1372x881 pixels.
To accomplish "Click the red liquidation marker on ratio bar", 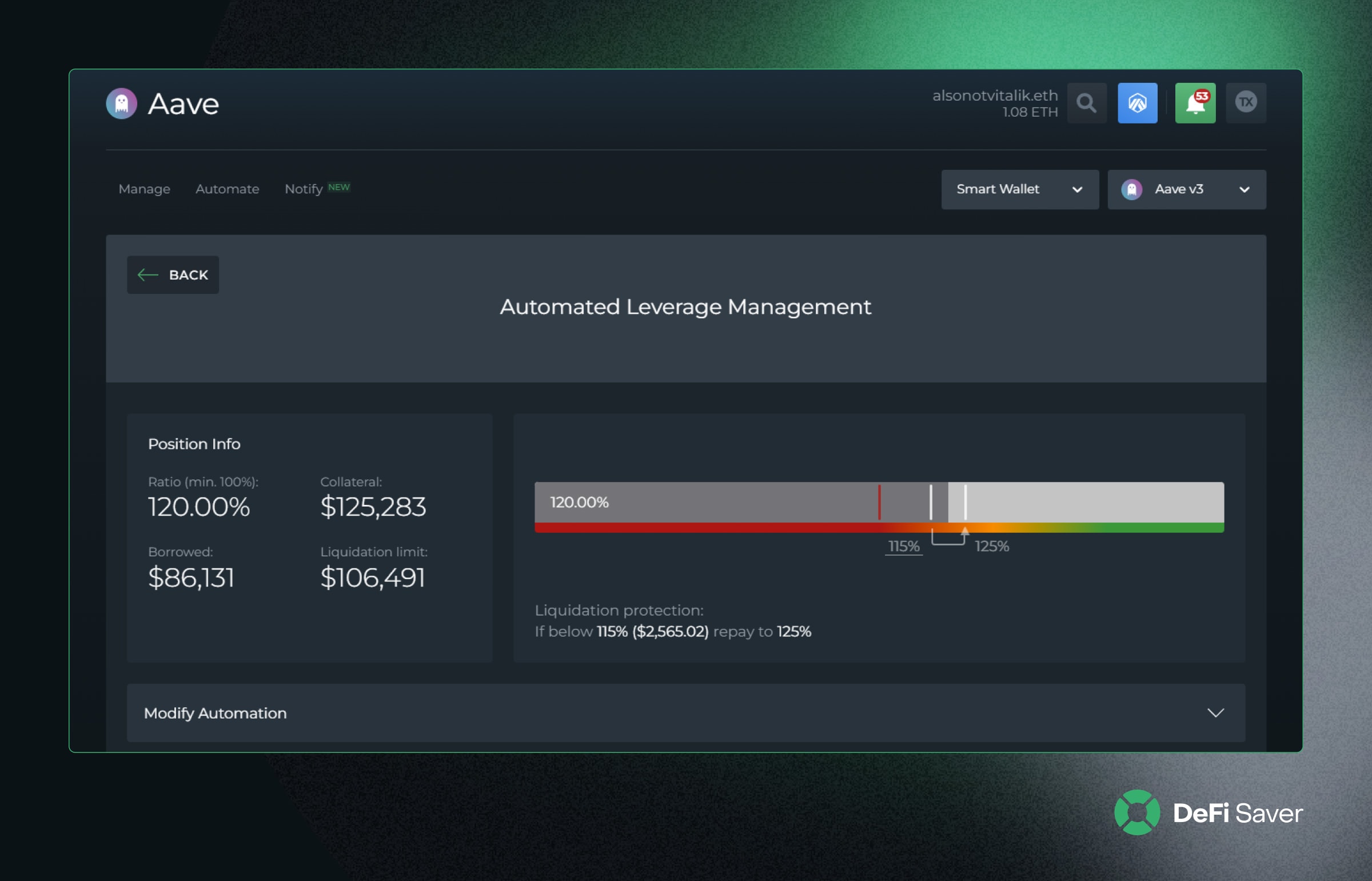I will [x=879, y=503].
